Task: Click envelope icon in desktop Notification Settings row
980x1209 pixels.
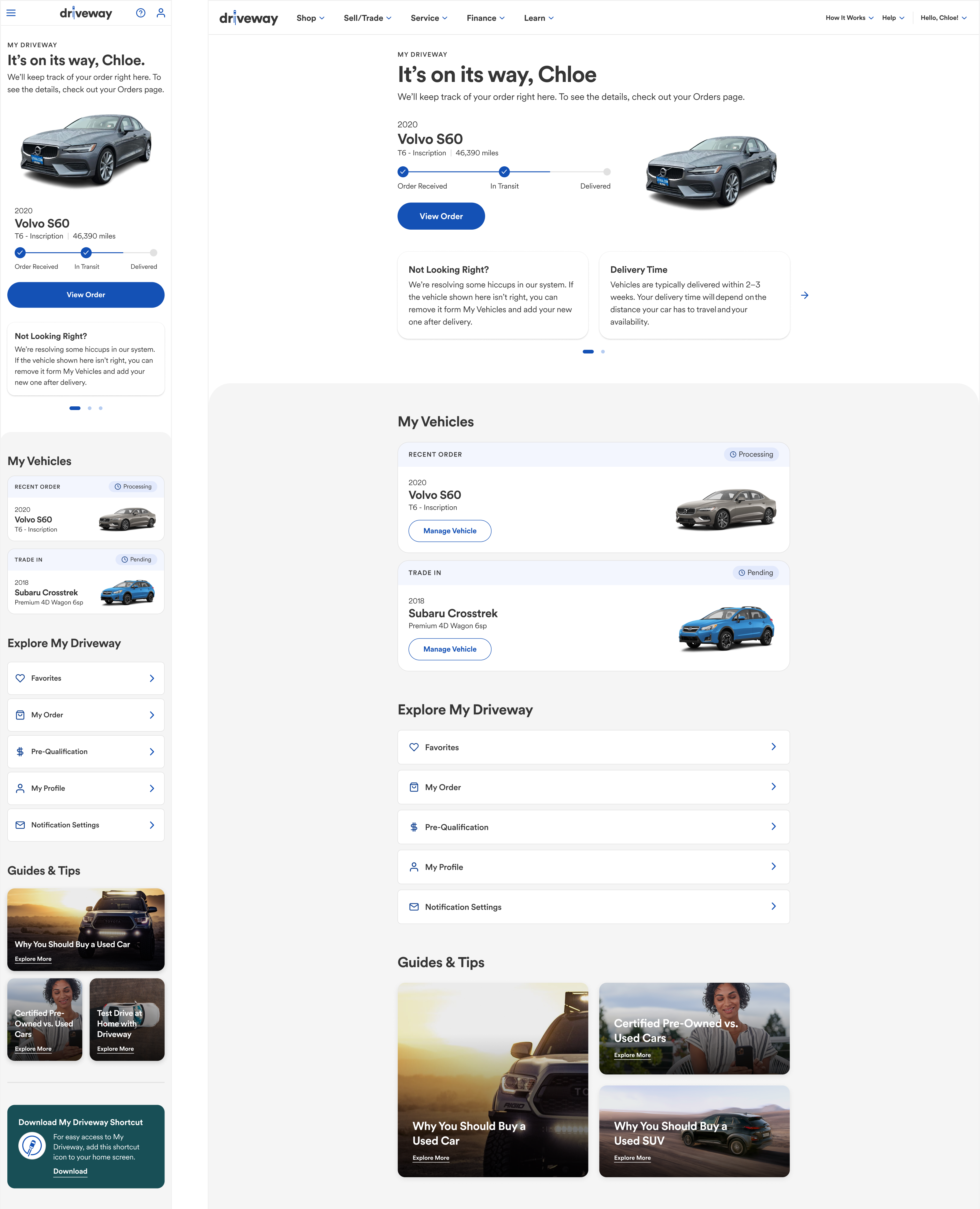Action: pos(414,907)
